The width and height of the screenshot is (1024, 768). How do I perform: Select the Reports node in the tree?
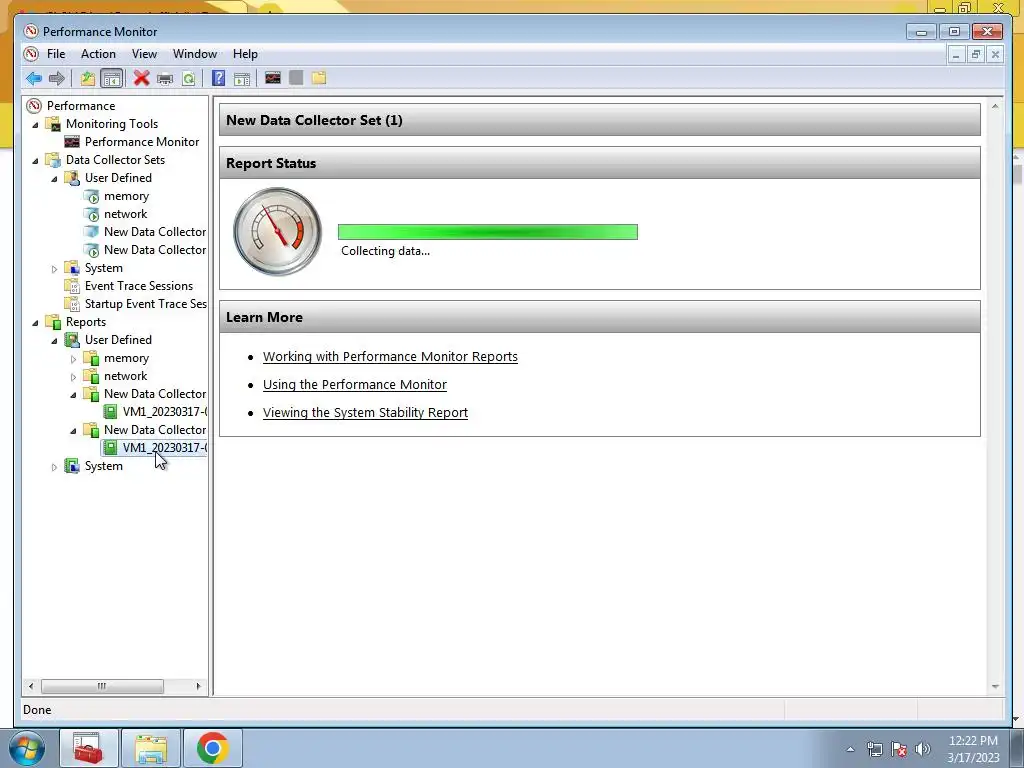click(86, 322)
